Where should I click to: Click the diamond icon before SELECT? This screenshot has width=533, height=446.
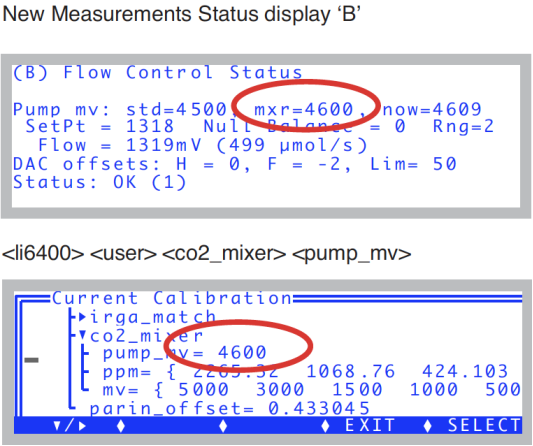click(428, 426)
